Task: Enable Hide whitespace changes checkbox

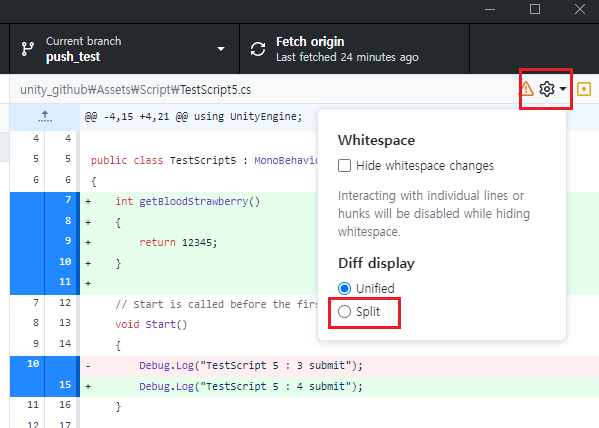Action: 344,166
